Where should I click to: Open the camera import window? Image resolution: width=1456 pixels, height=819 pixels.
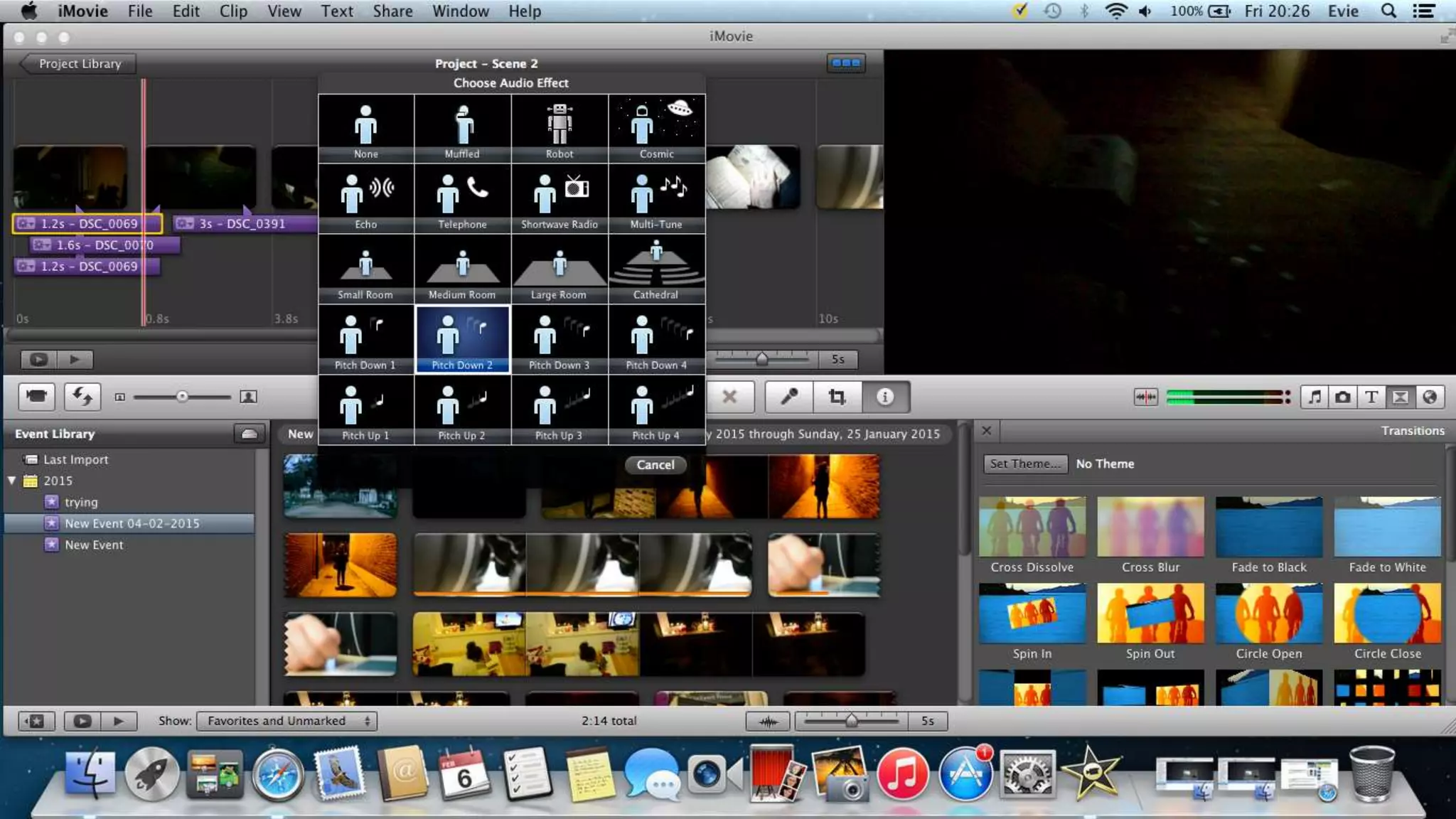[37, 397]
